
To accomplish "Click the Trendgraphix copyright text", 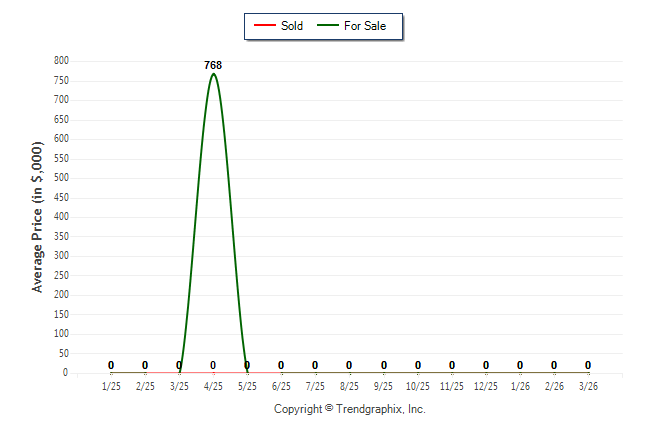I will (350, 409).
